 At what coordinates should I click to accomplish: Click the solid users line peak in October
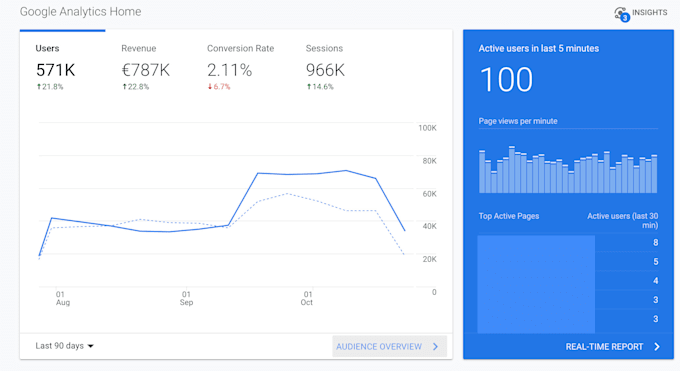(x=346, y=171)
